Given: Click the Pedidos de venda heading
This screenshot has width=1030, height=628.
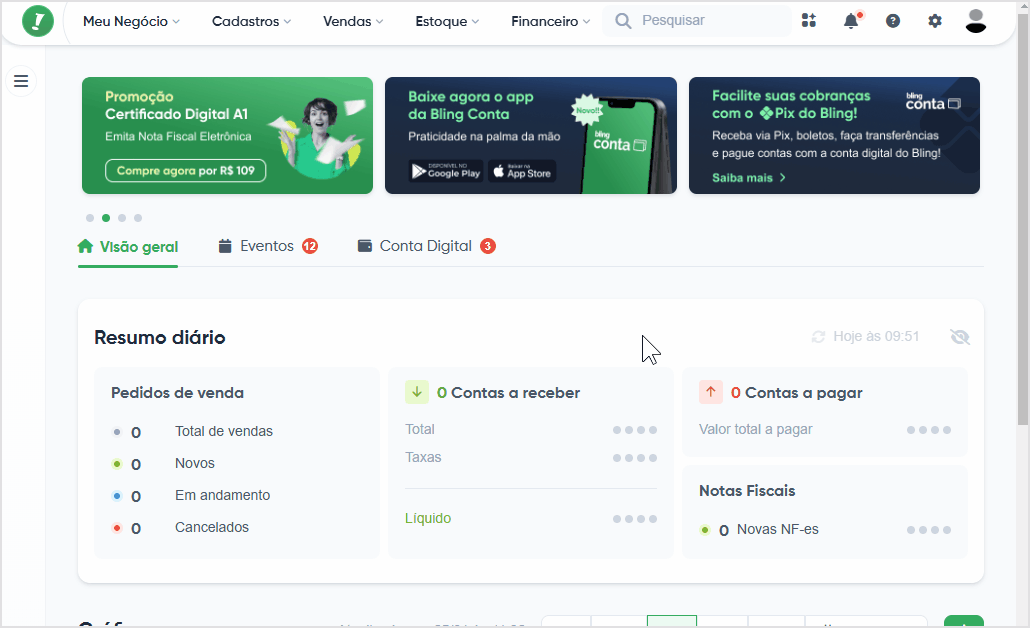Looking at the screenshot, I should (177, 393).
